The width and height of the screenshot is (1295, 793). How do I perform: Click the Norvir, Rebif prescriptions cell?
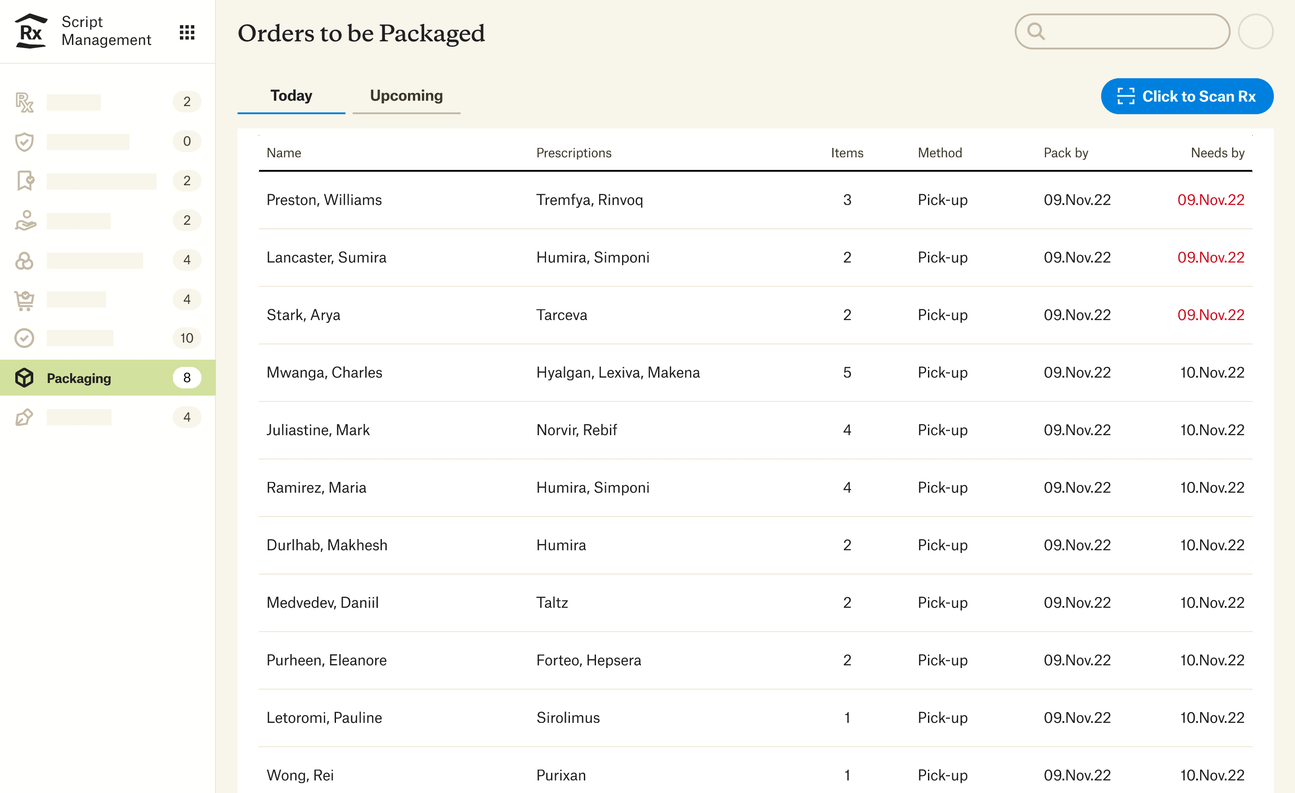577,430
